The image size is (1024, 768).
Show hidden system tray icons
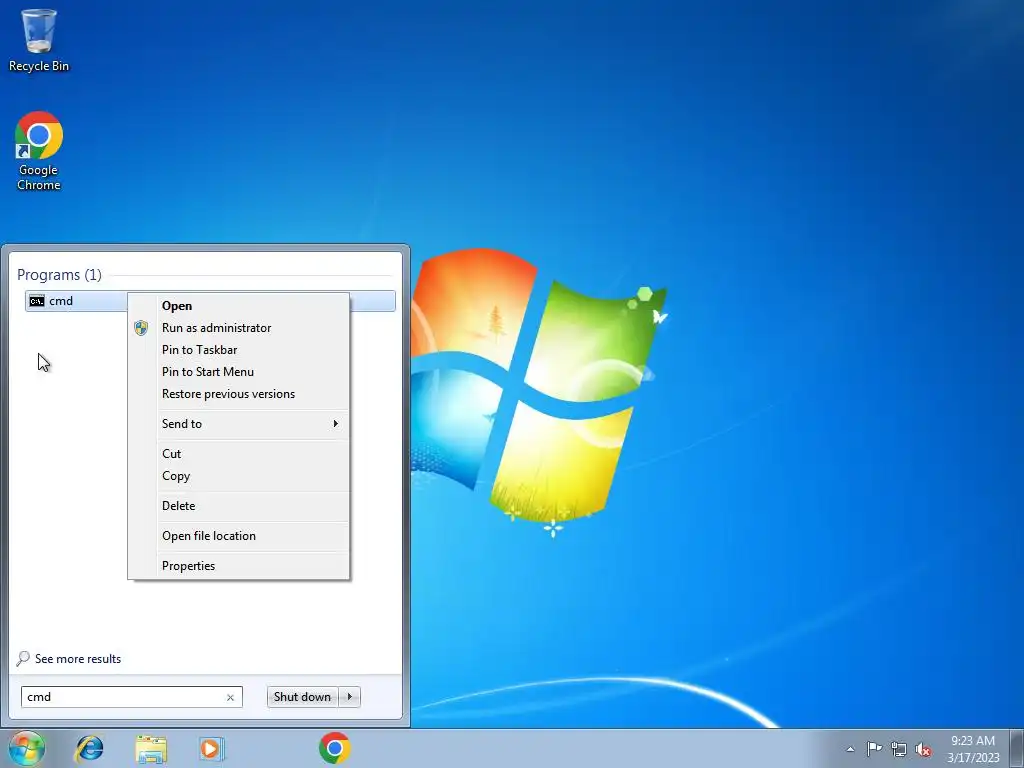(x=850, y=749)
